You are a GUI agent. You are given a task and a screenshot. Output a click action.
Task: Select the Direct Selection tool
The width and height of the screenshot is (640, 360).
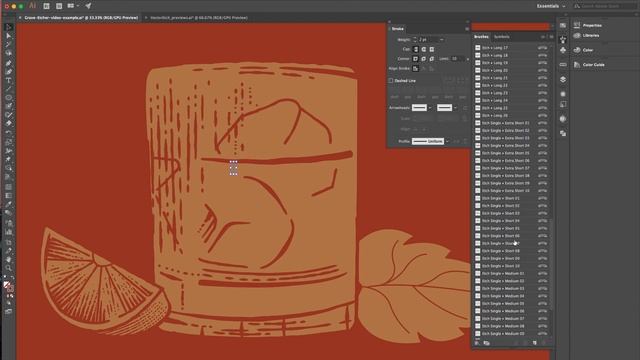pos(9,36)
